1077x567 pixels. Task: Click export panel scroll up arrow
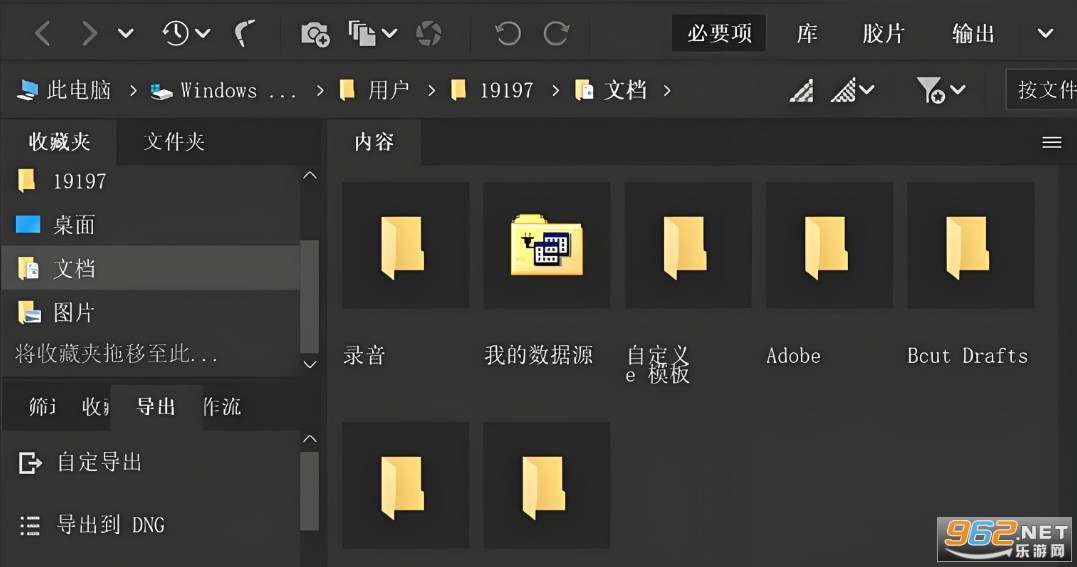pos(310,438)
